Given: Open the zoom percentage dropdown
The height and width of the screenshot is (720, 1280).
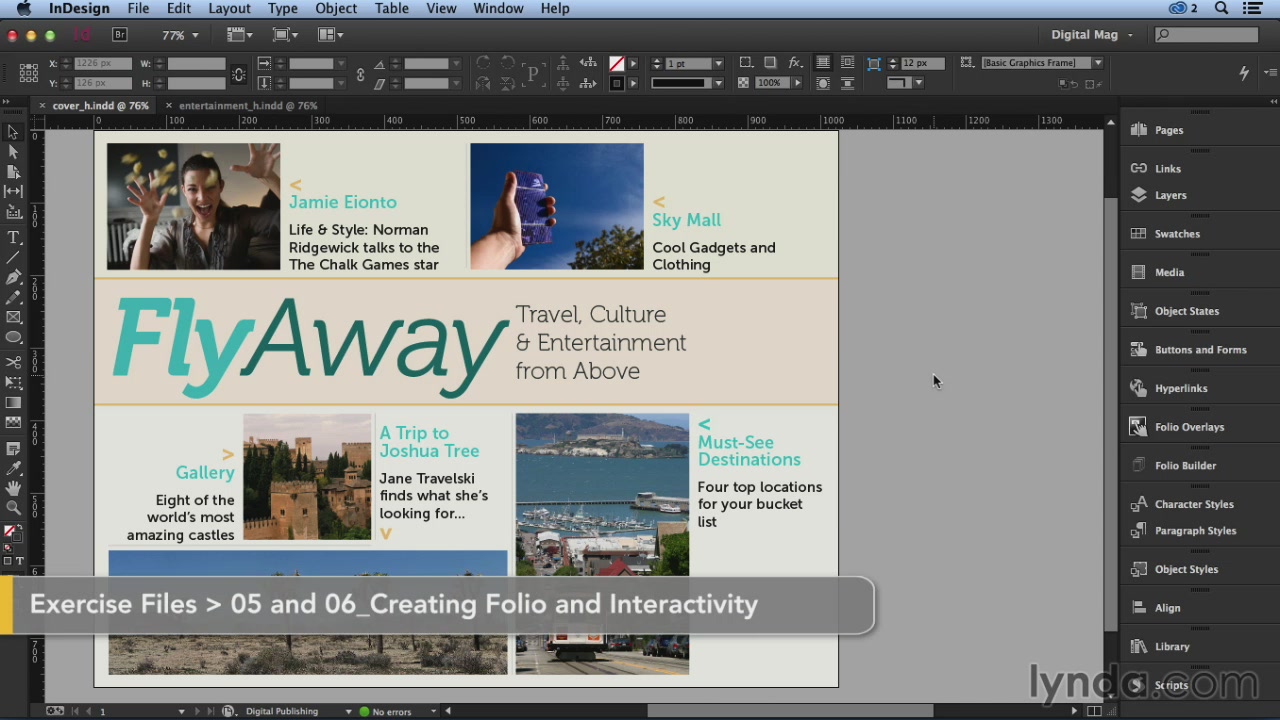Looking at the screenshot, I should [196, 35].
